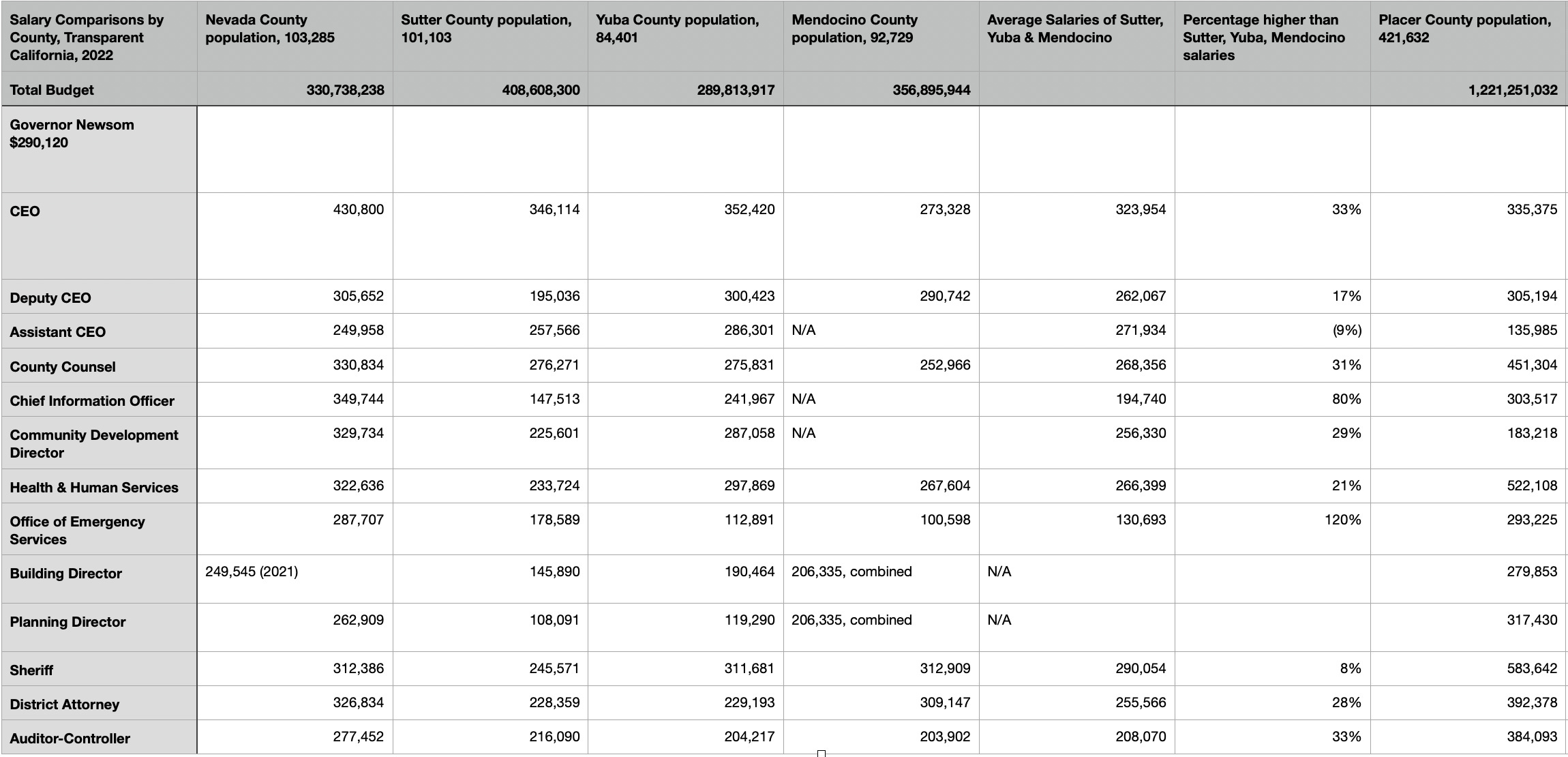1568x757 pixels.
Task: Click Community Development Director label
Action: pyautogui.click(x=94, y=444)
